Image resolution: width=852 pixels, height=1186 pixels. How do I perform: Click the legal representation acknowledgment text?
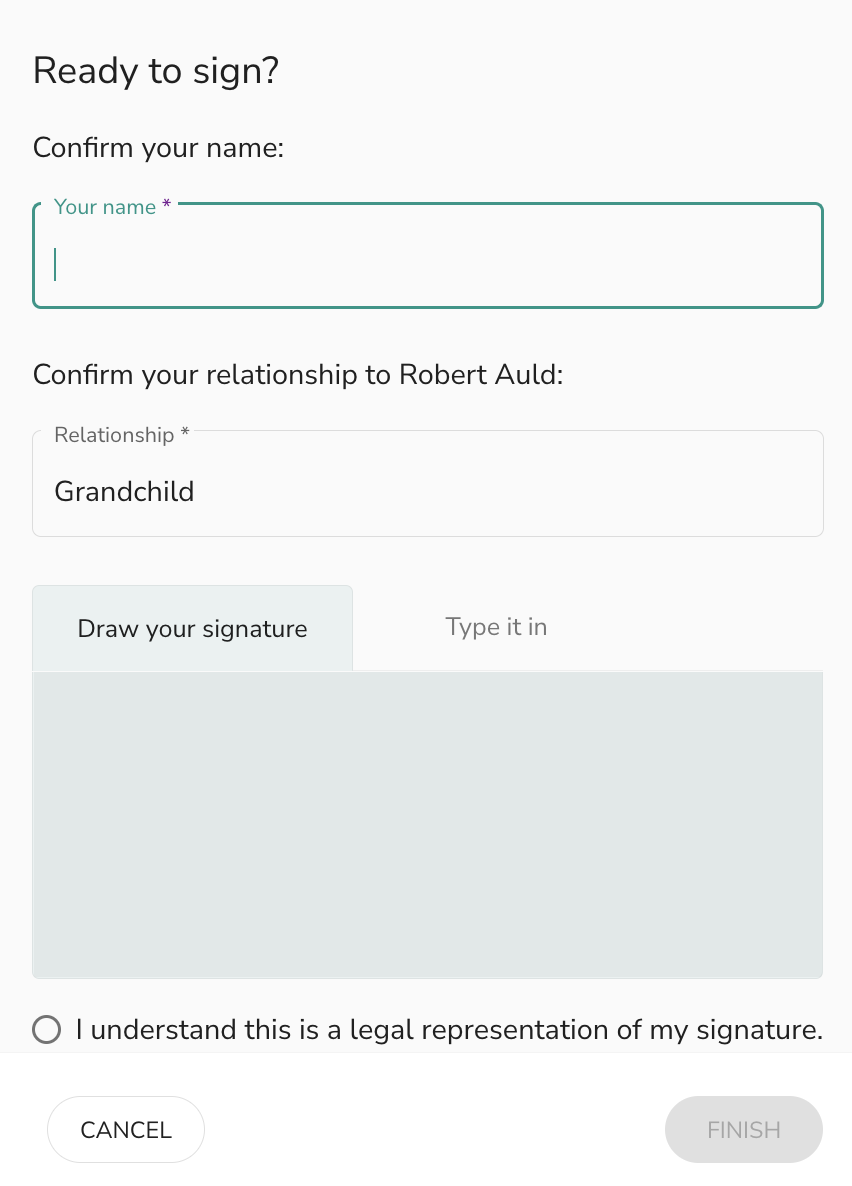[449, 1029]
